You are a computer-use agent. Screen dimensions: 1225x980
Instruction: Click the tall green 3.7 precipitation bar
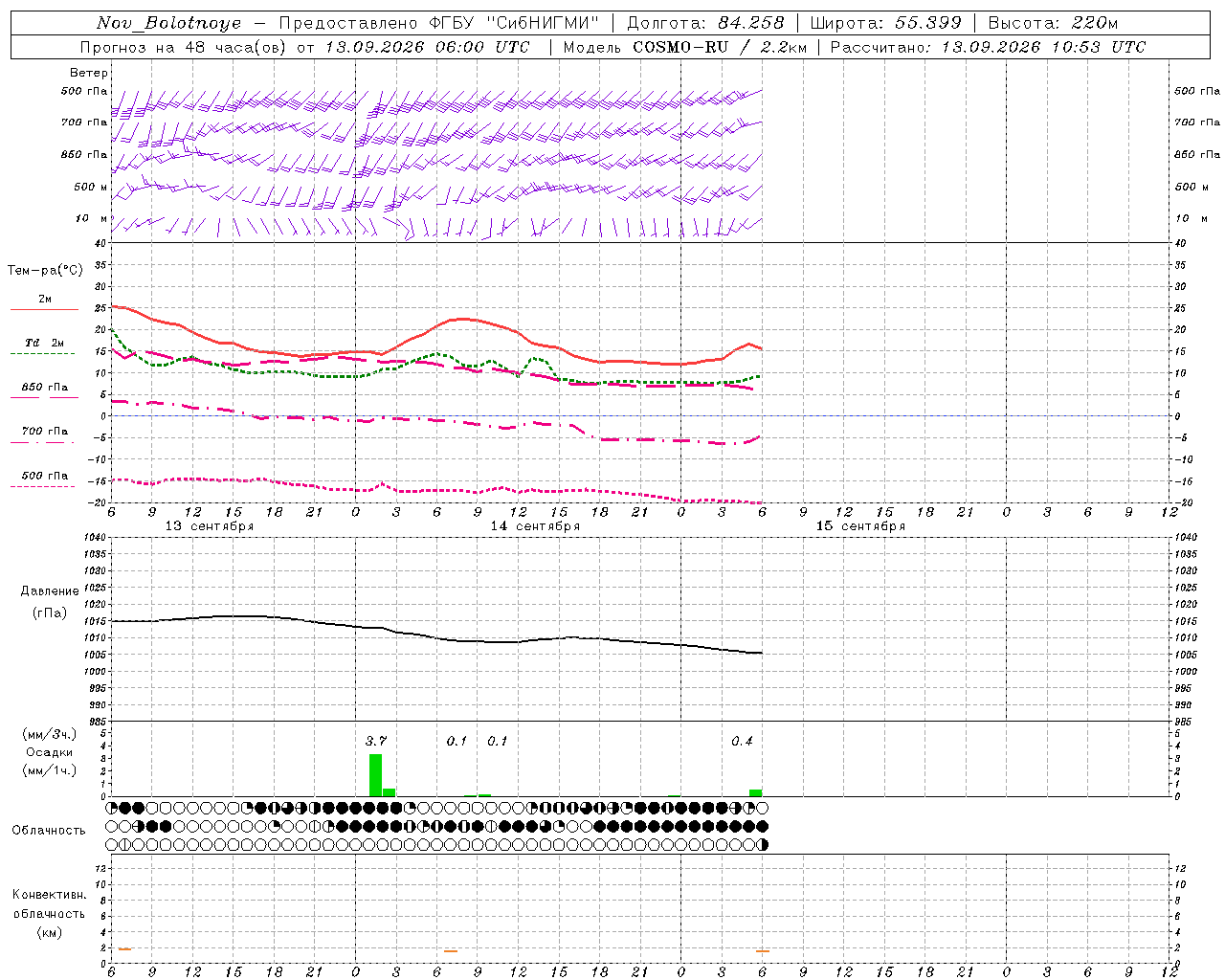[375, 775]
